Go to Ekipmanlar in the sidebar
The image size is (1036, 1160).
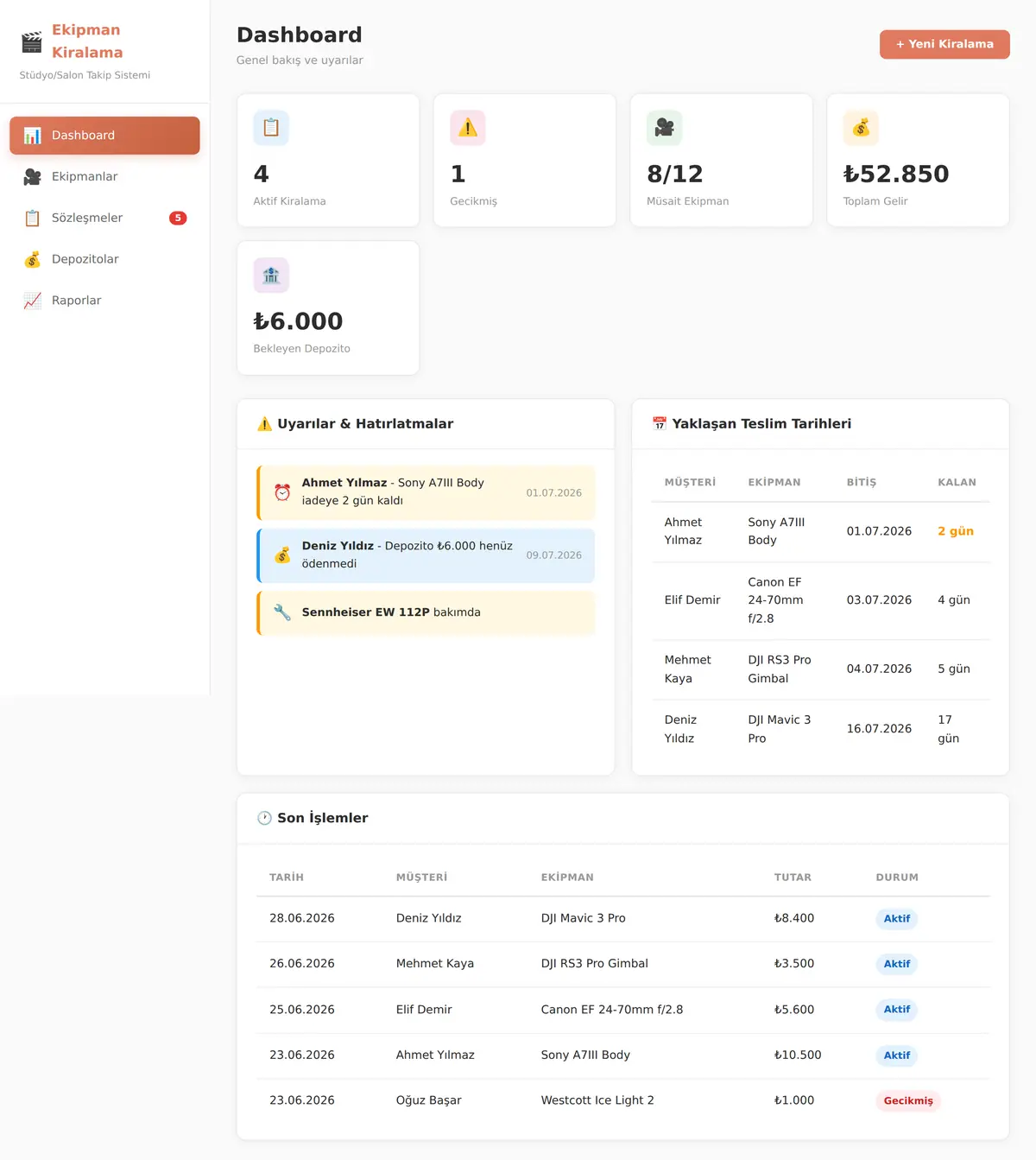point(104,177)
